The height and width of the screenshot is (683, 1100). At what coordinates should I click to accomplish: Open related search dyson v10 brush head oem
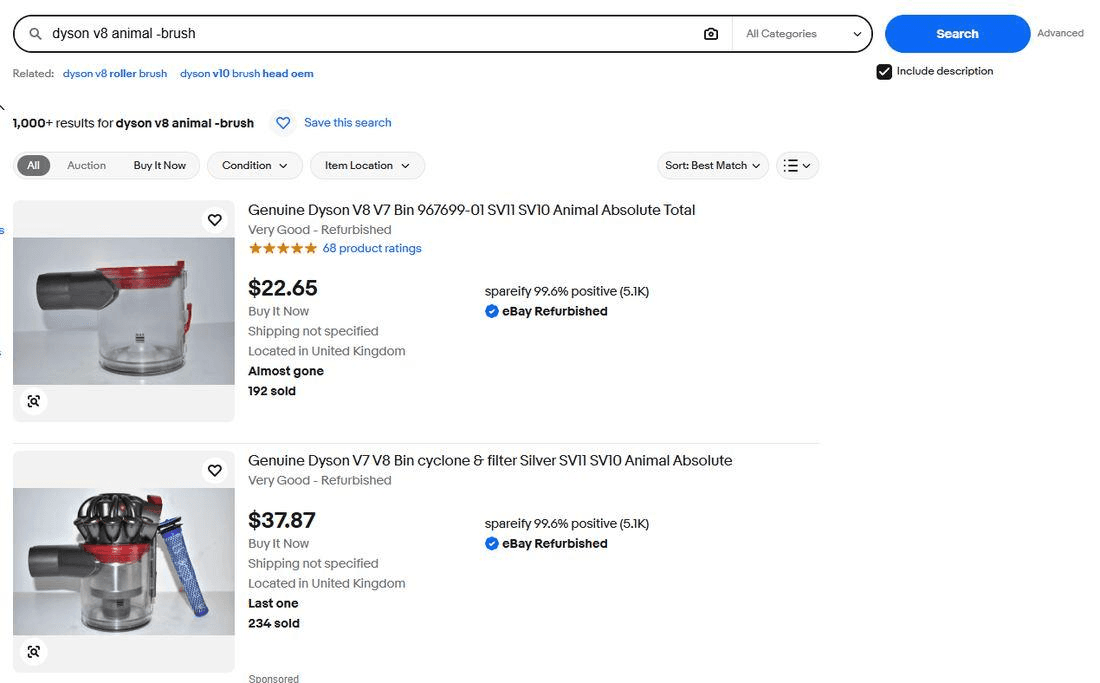[x=246, y=74]
